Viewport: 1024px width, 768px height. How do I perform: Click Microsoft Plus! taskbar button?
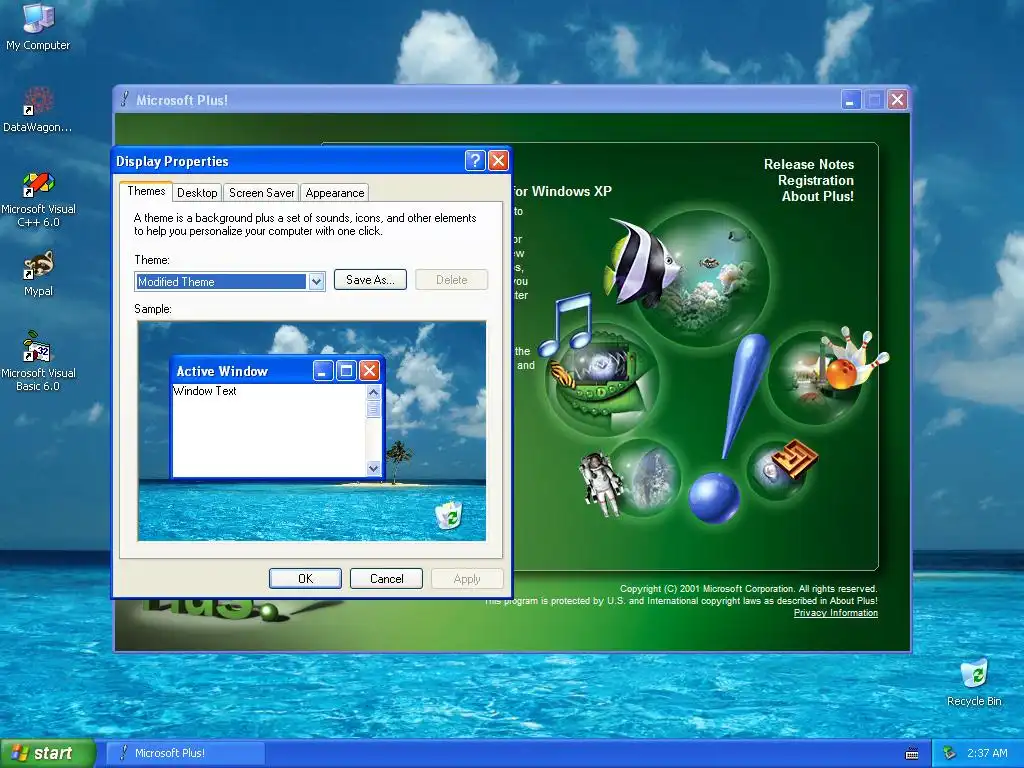[x=185, y=753]
